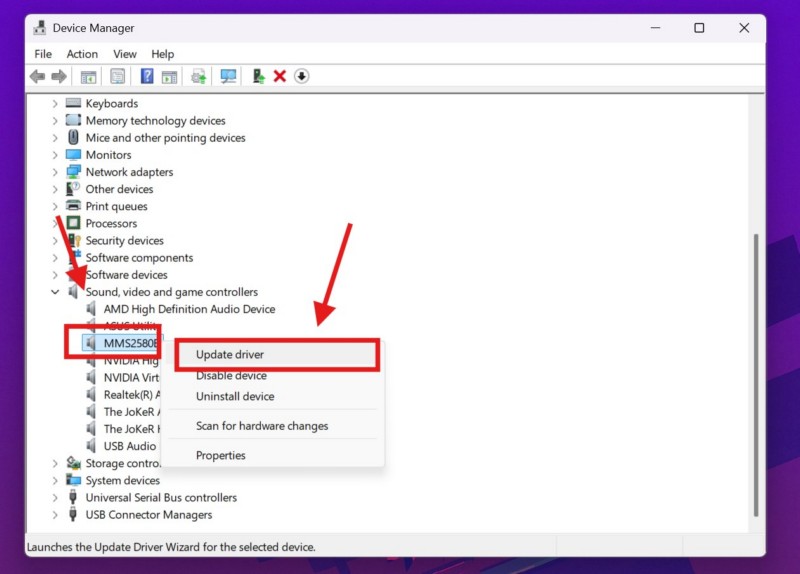This screenshot has height=574, width=800.
Task: Click the Properties sheet toolbar icon
Action: click(x=118, y=77)
